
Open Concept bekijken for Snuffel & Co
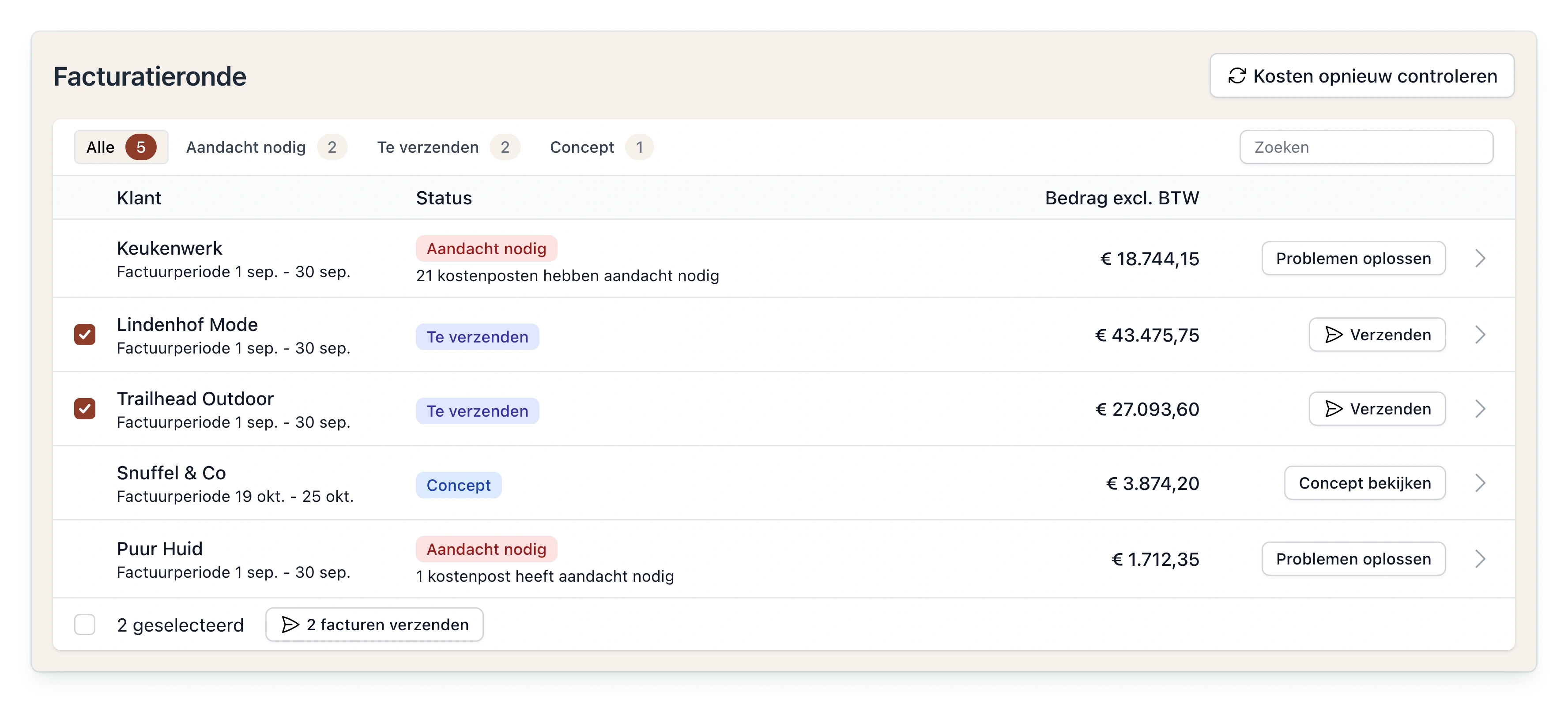point(1364,483)
